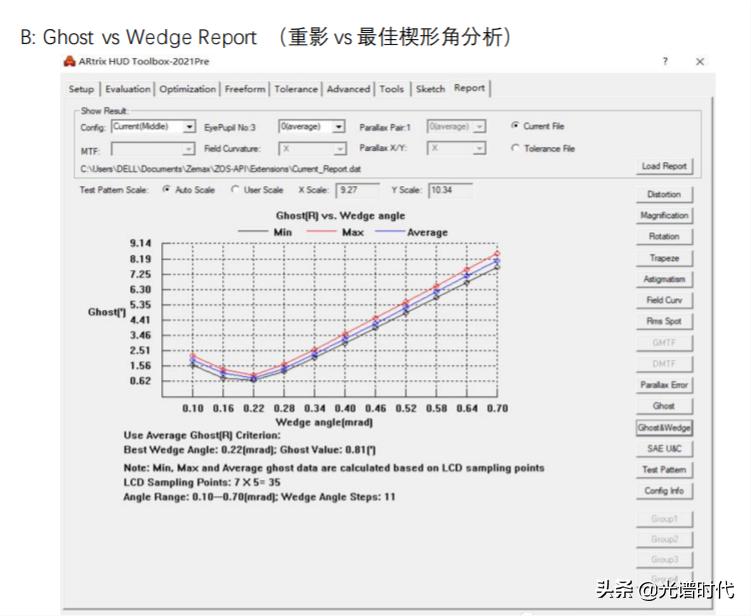
Task: Choose the Tolerance File radio button
Action: point(515,148)
